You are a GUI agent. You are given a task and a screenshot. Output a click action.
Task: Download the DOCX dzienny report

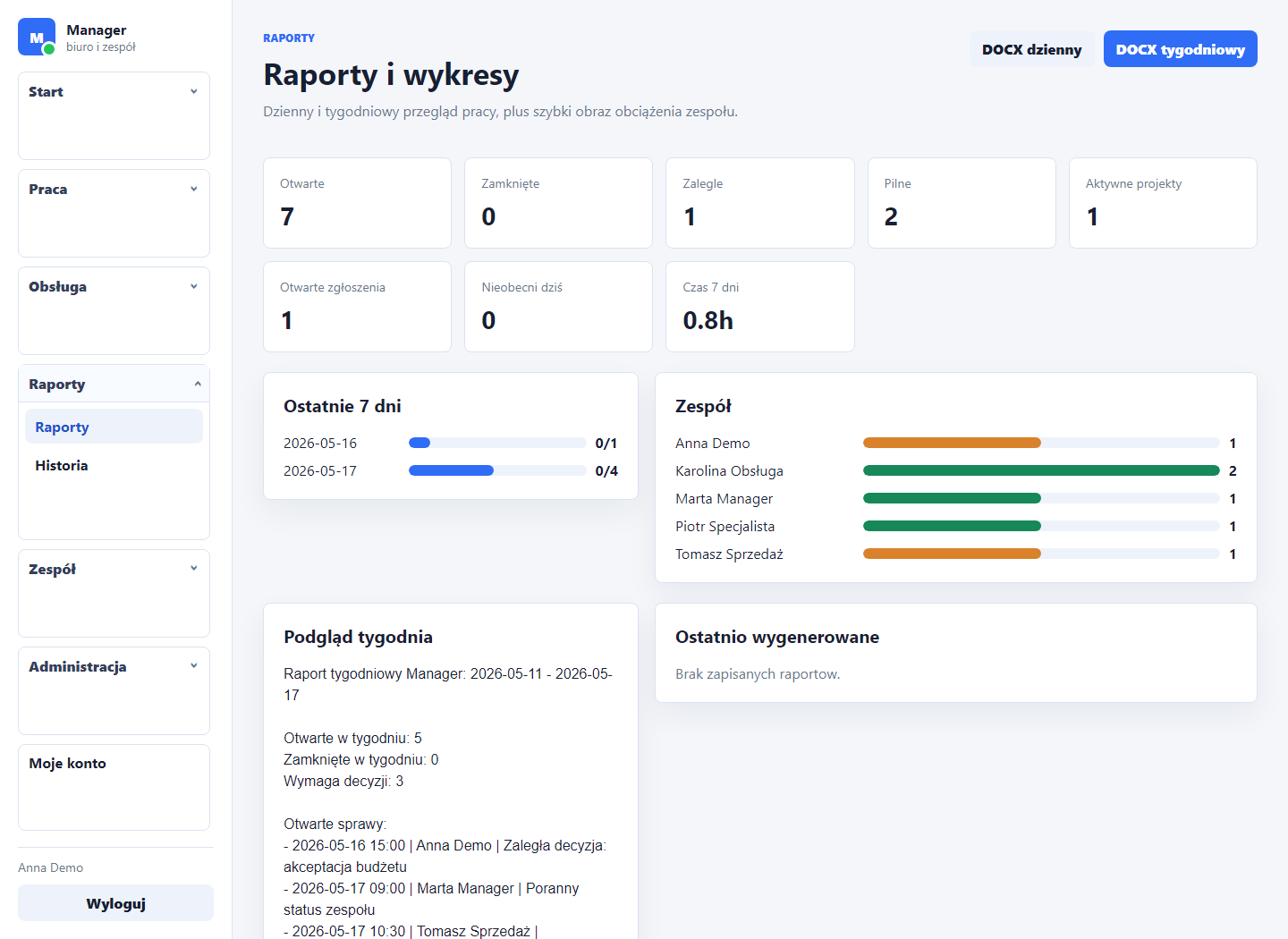pyautogui.click(x=1031, y=49)
